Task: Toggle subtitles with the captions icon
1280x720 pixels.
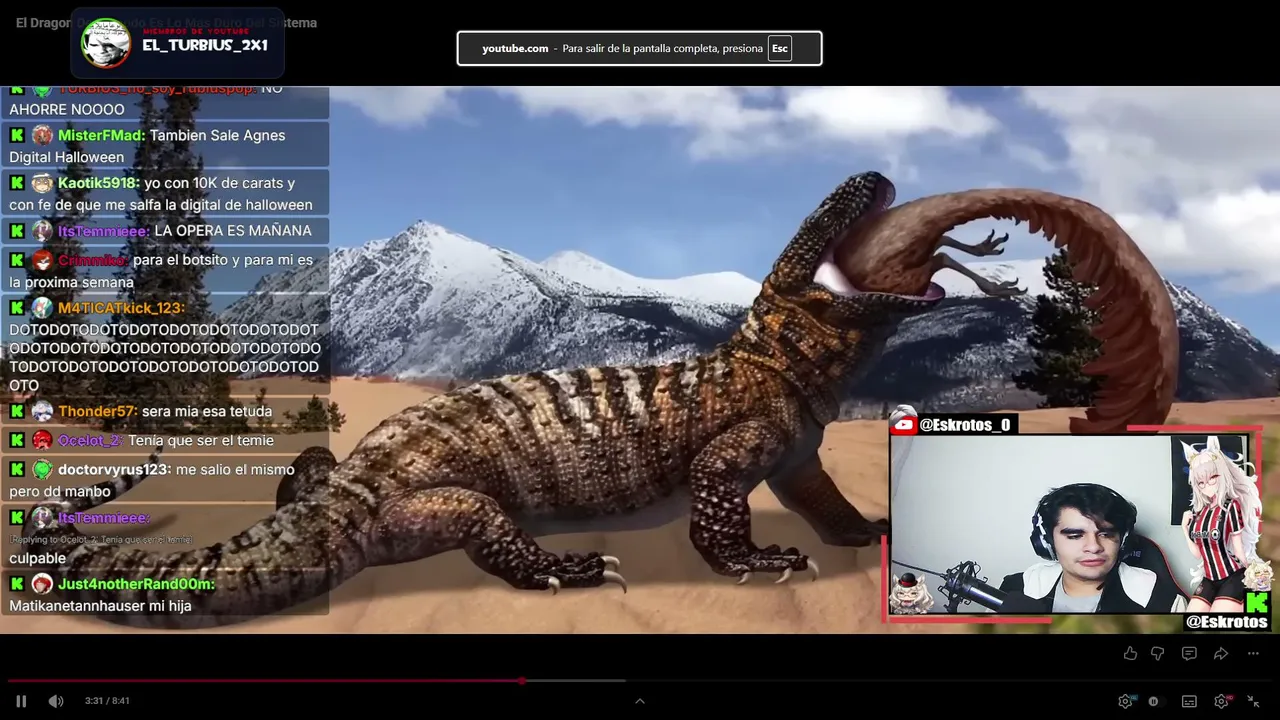Action: click(1189, 701)
